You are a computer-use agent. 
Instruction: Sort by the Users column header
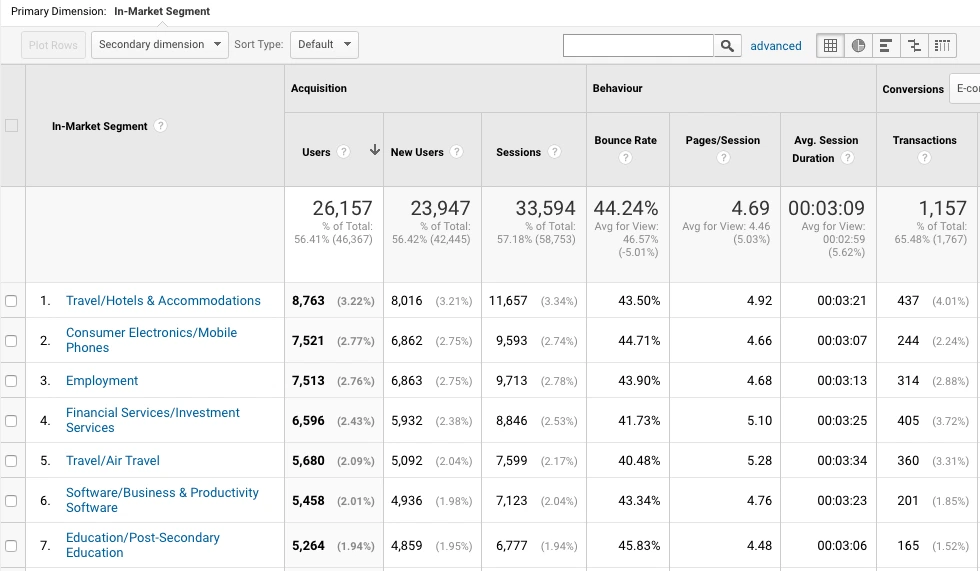316,152
